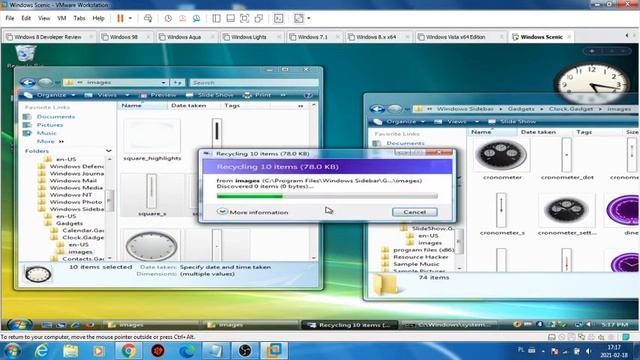This screenshot has height=360, width=640.
Task: Collapse the Folders pane chevron in left window
Action: 109,151
